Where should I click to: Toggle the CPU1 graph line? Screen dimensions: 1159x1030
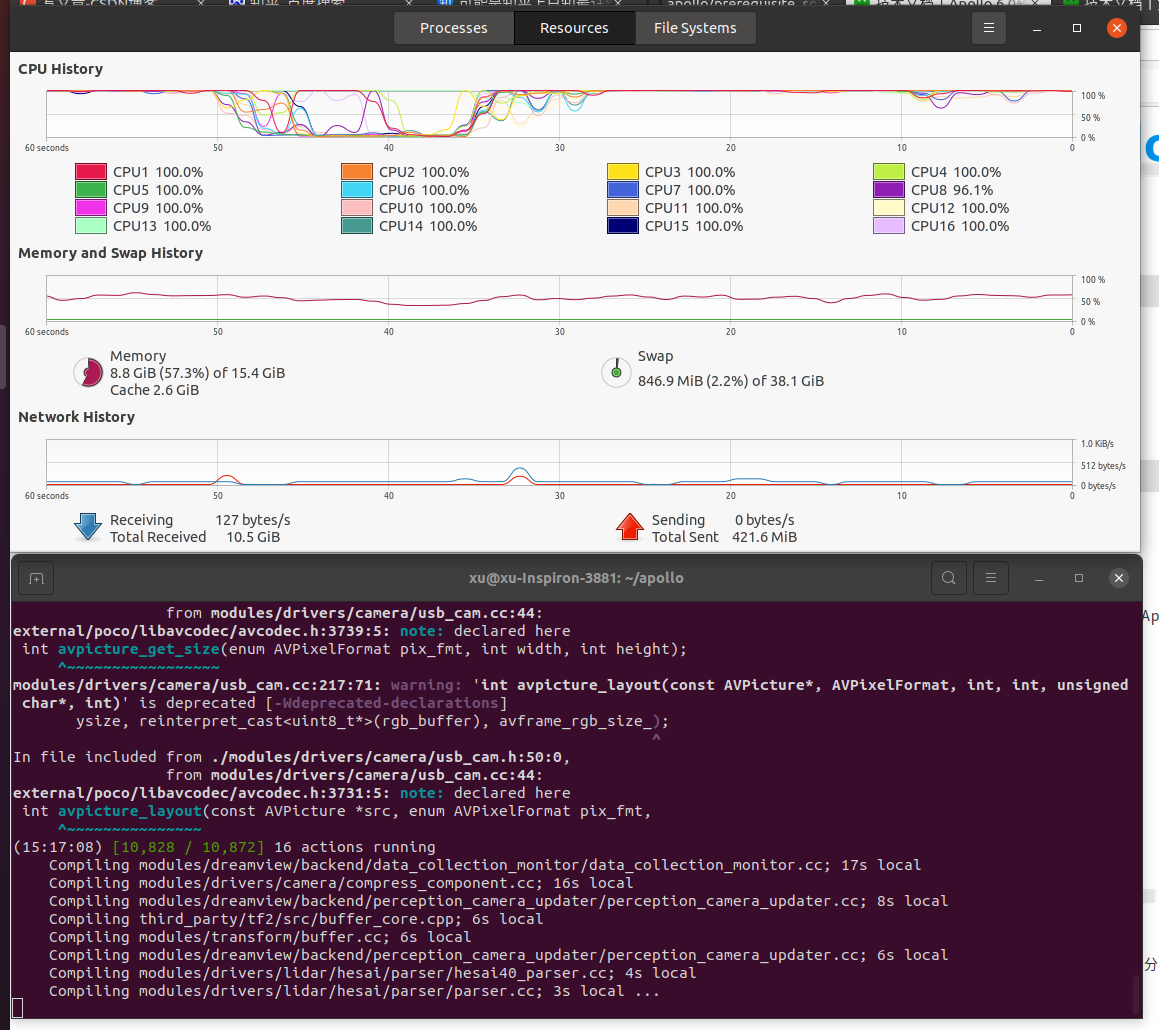(x=89, y=171)
